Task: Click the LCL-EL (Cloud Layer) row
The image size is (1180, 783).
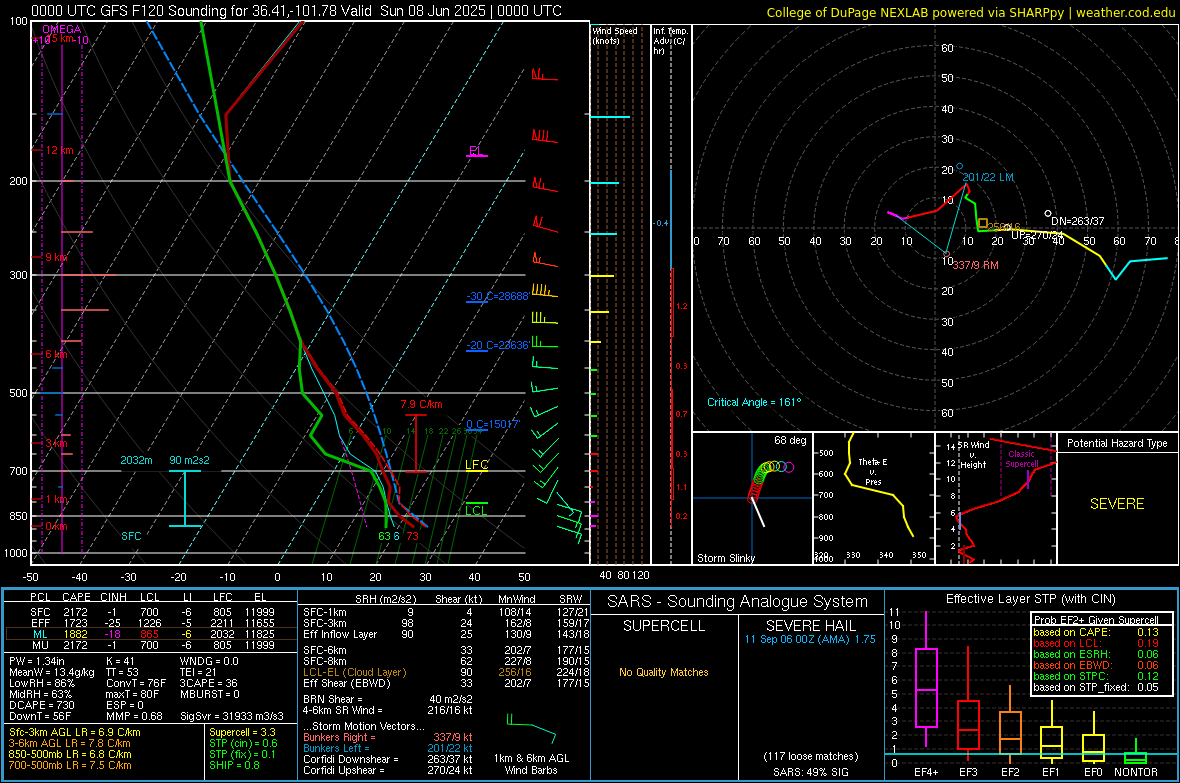Action: pyautogui.click(x=446, y=672)
